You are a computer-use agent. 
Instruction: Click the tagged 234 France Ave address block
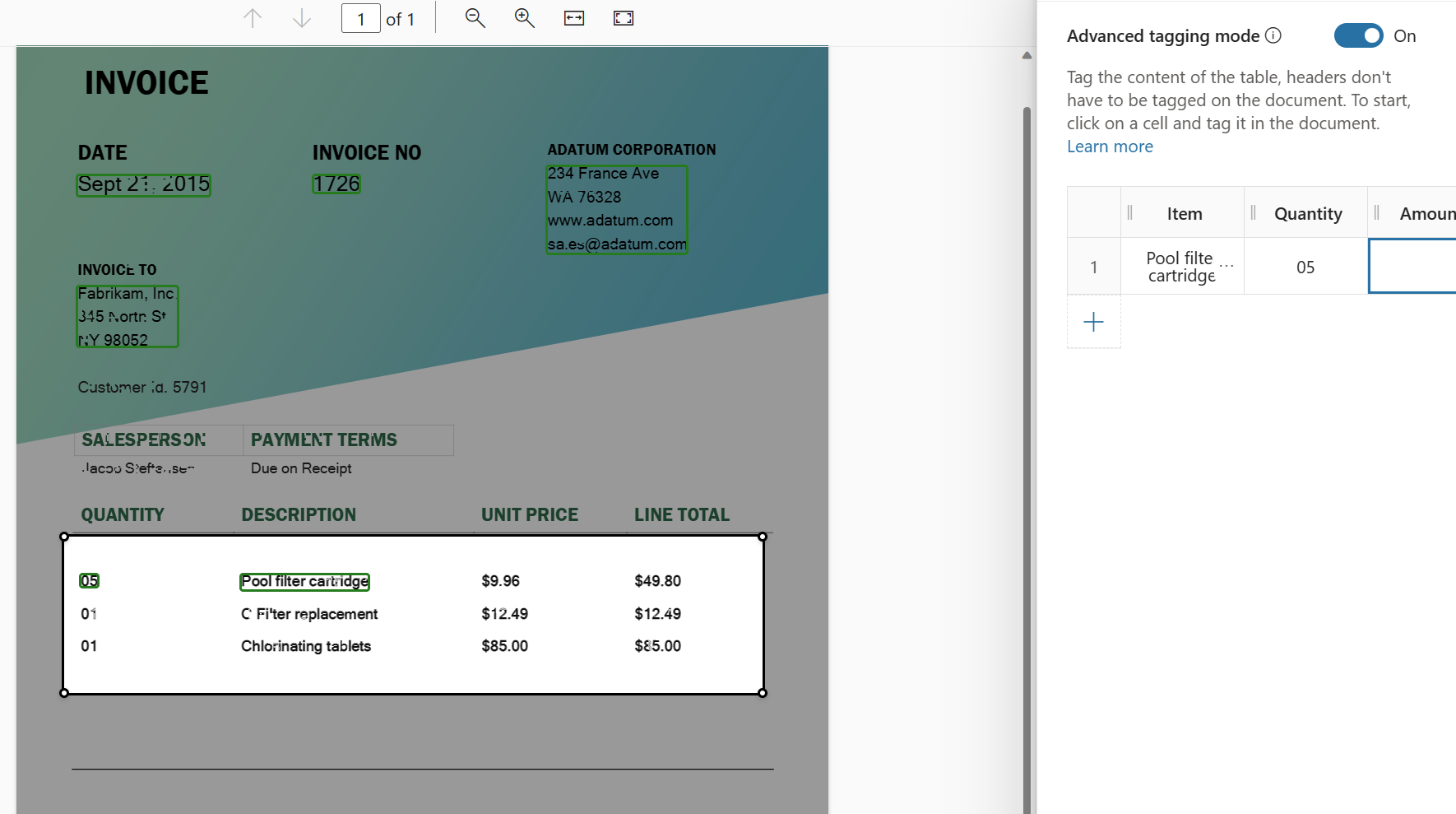click(617, 209)
